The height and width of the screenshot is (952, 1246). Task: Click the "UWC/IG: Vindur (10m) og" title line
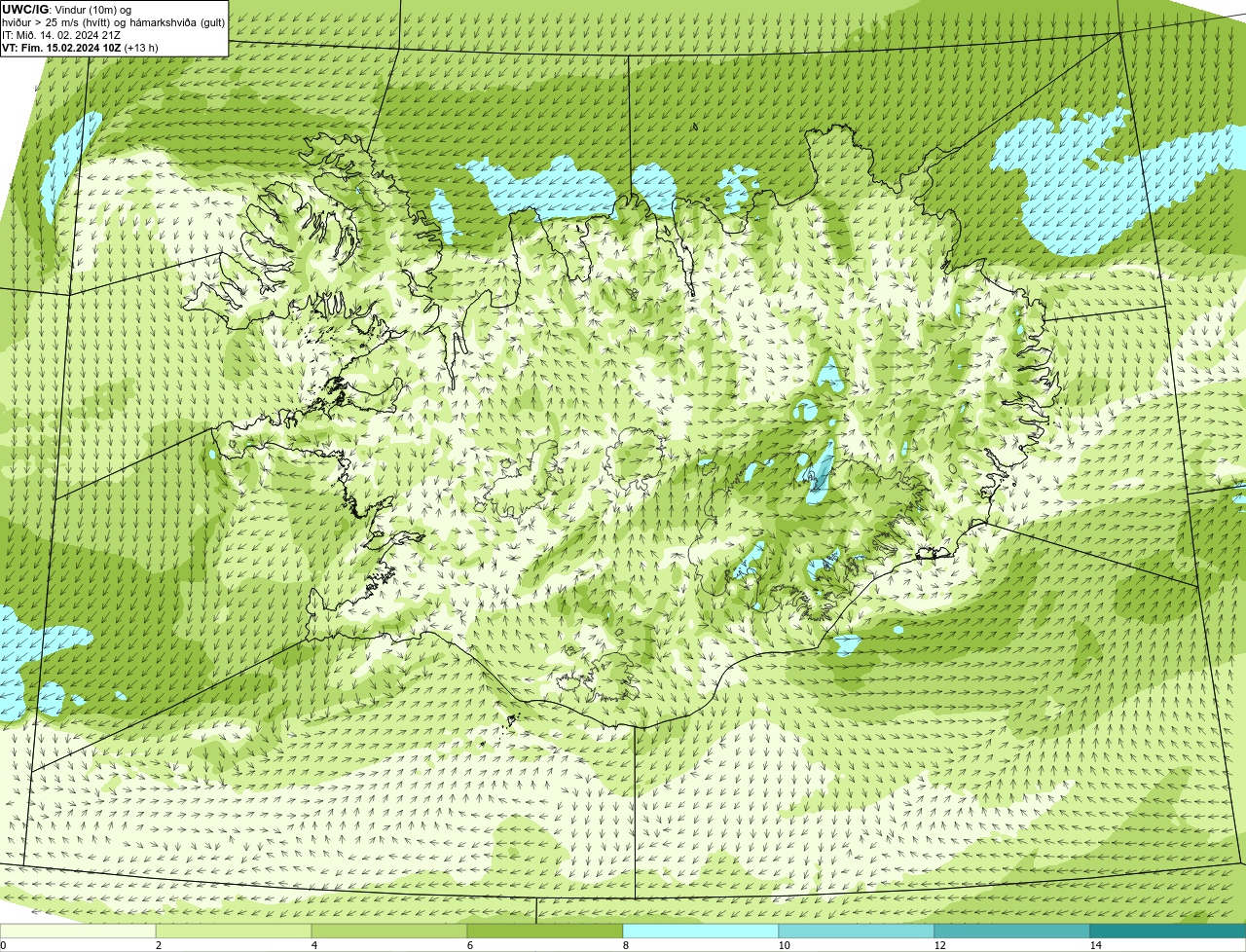click(66, 10)
